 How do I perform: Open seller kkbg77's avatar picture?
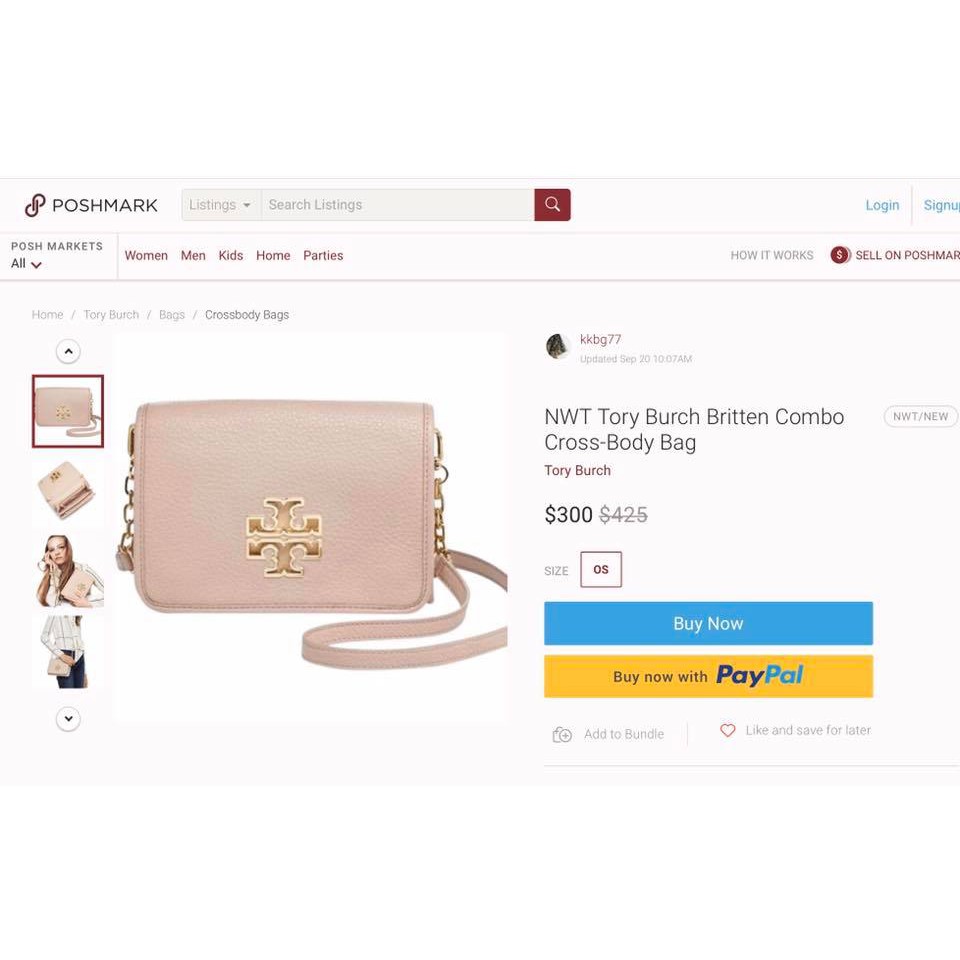[558, 347]
